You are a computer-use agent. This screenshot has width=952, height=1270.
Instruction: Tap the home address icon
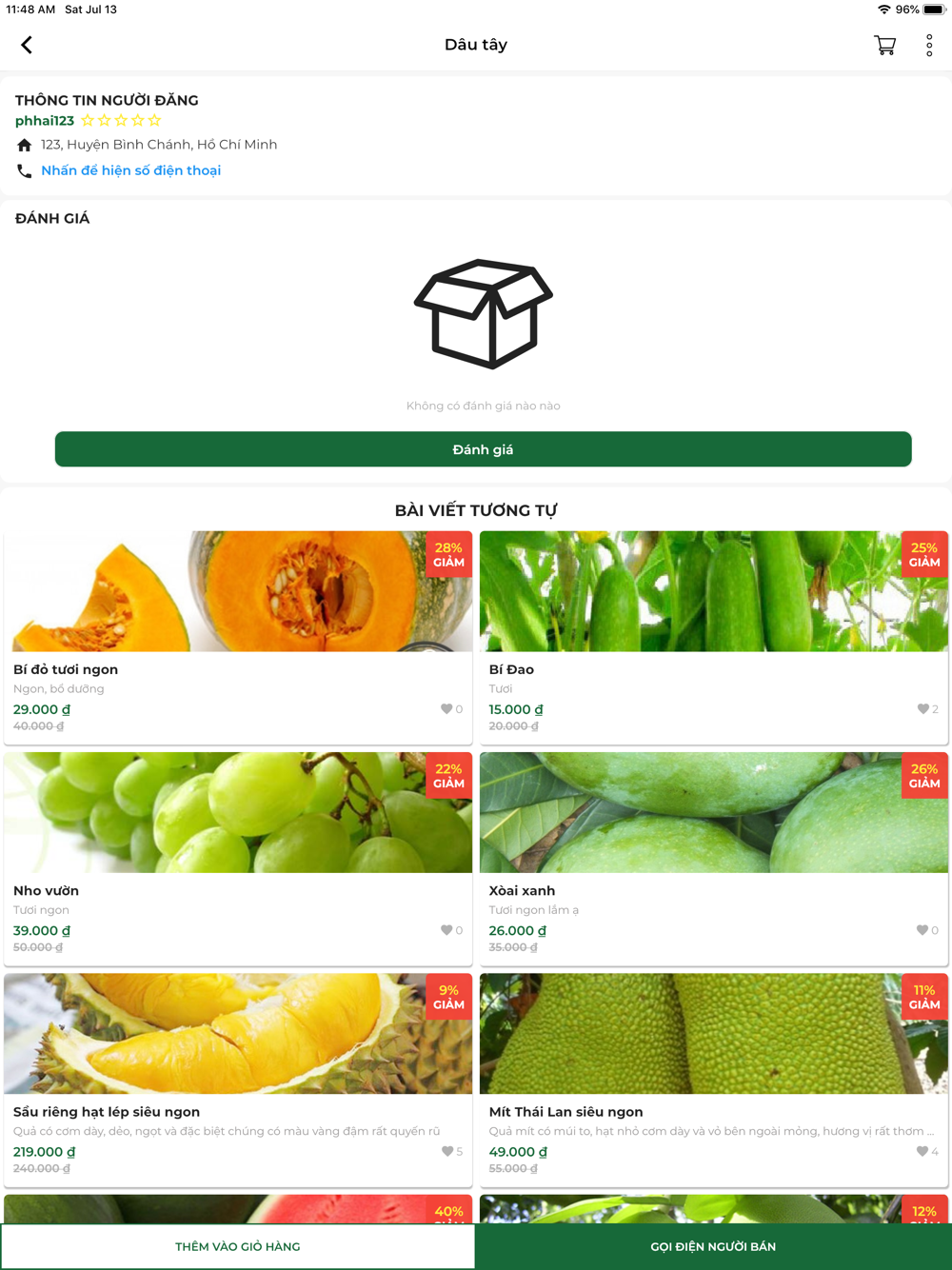point(25,145)
